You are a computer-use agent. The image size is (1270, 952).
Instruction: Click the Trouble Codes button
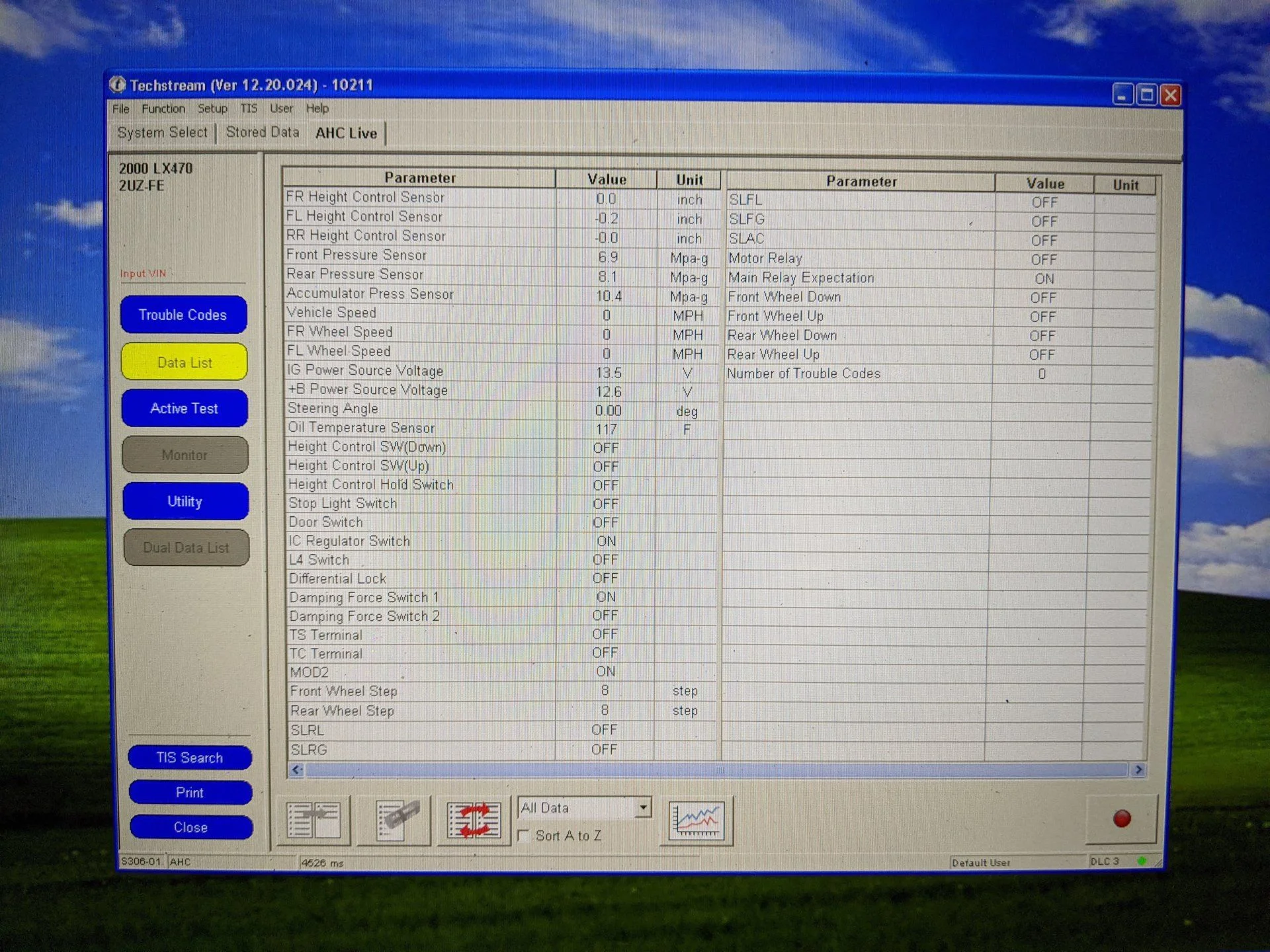183,315
